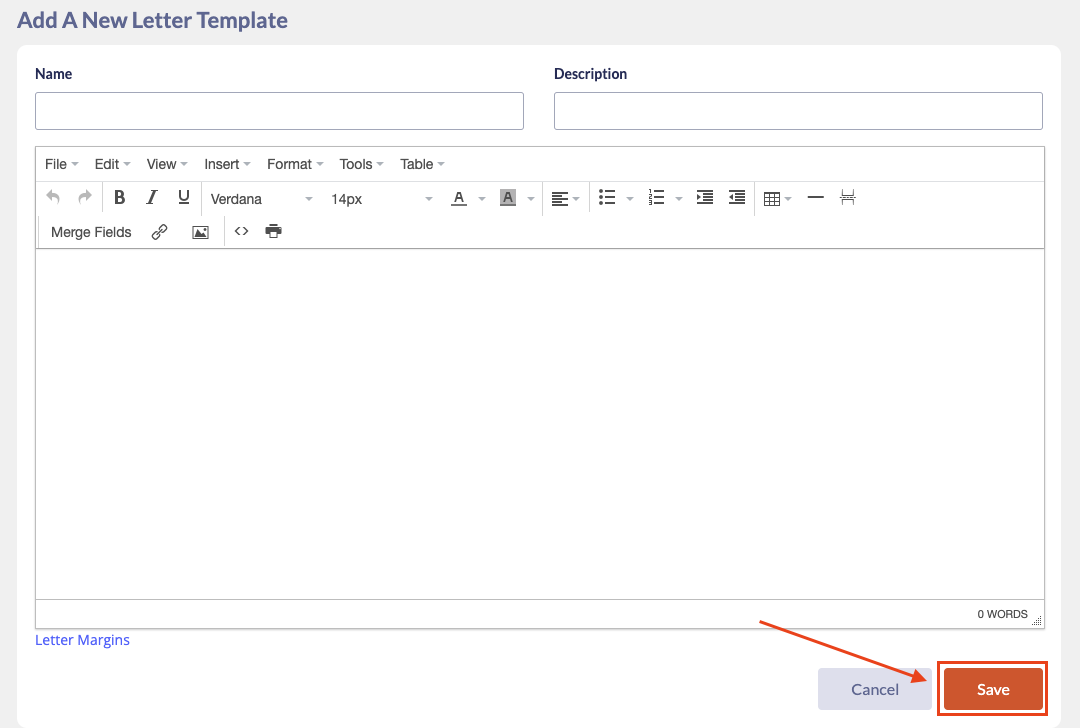
Task: Expand the text color picker arrow
Action: (x=482, y=199)
